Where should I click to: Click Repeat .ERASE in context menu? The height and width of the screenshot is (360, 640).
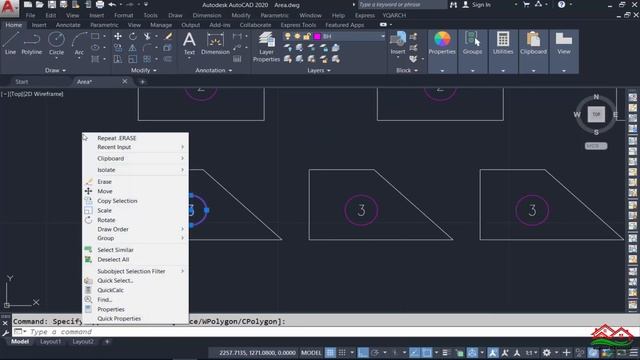[135, 138]
